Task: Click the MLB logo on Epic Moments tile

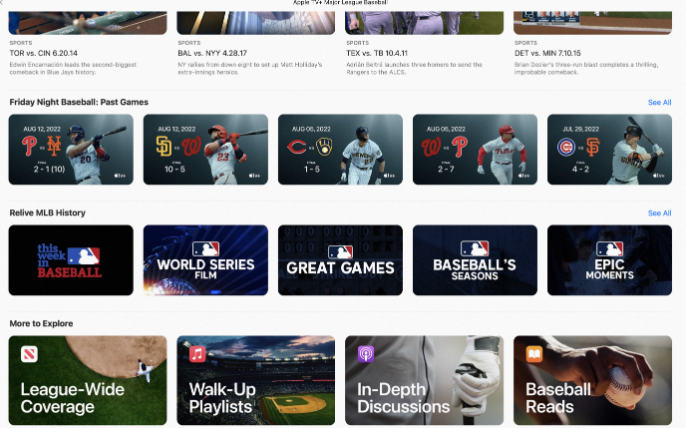Action: 609,249
